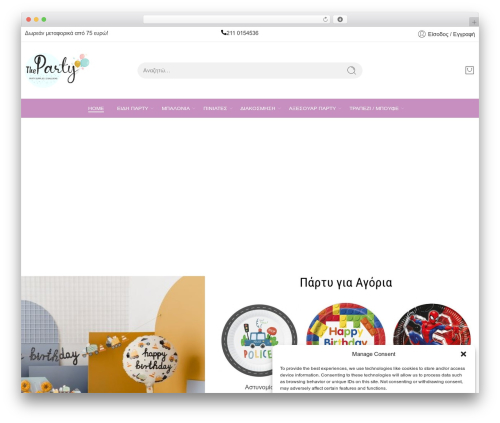Open the Police plate theme thumbnail
This screenshot has height=423, width=500.
tap(259, 340)
